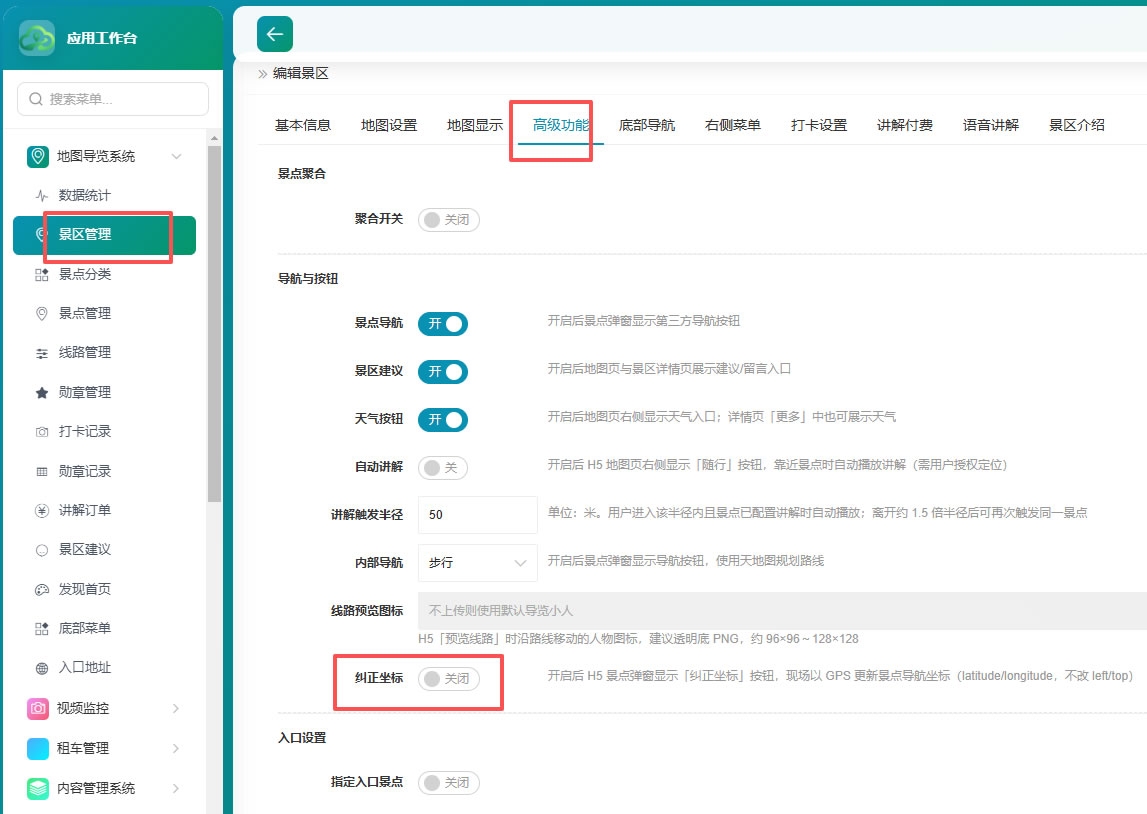Viewport: 1147px width, 814px height.
Task: Click the sidebar vertical scrollbar thumb
Action: pos(214,323)
